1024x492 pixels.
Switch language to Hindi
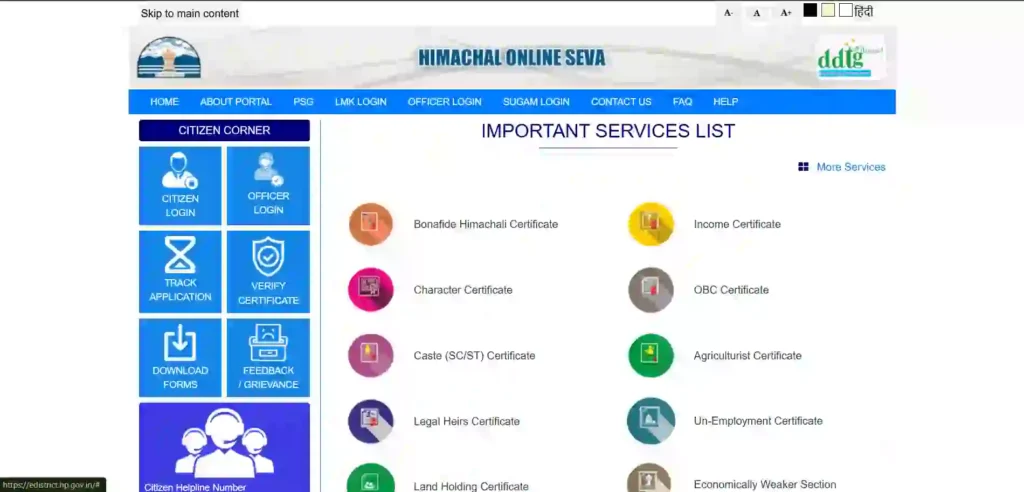tap(863, 12)
